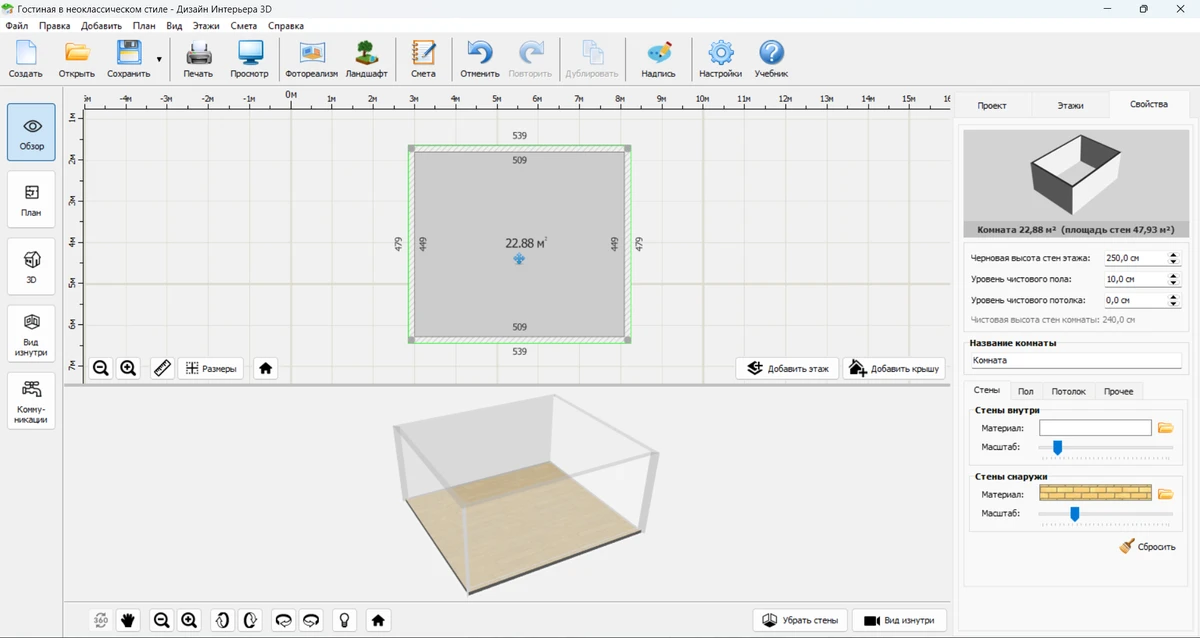Image resolution: width=1200 pixels, height=638 pixels.
Task: Switch to the Потолок tab
Action: click(1068, 391)
